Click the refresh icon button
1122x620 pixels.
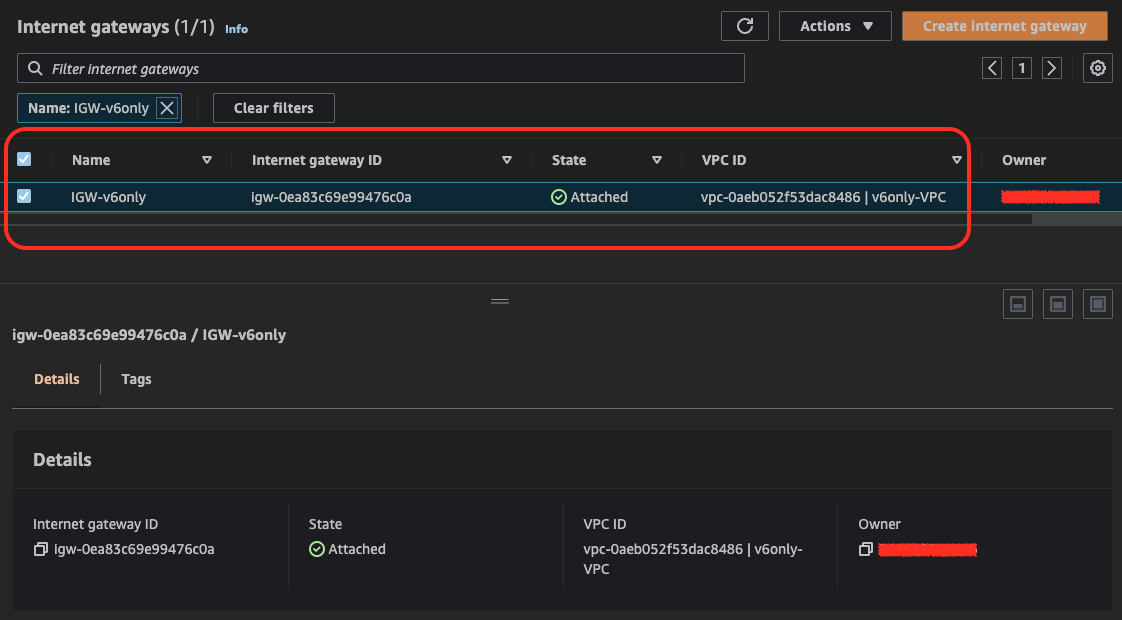coord(745,26)
